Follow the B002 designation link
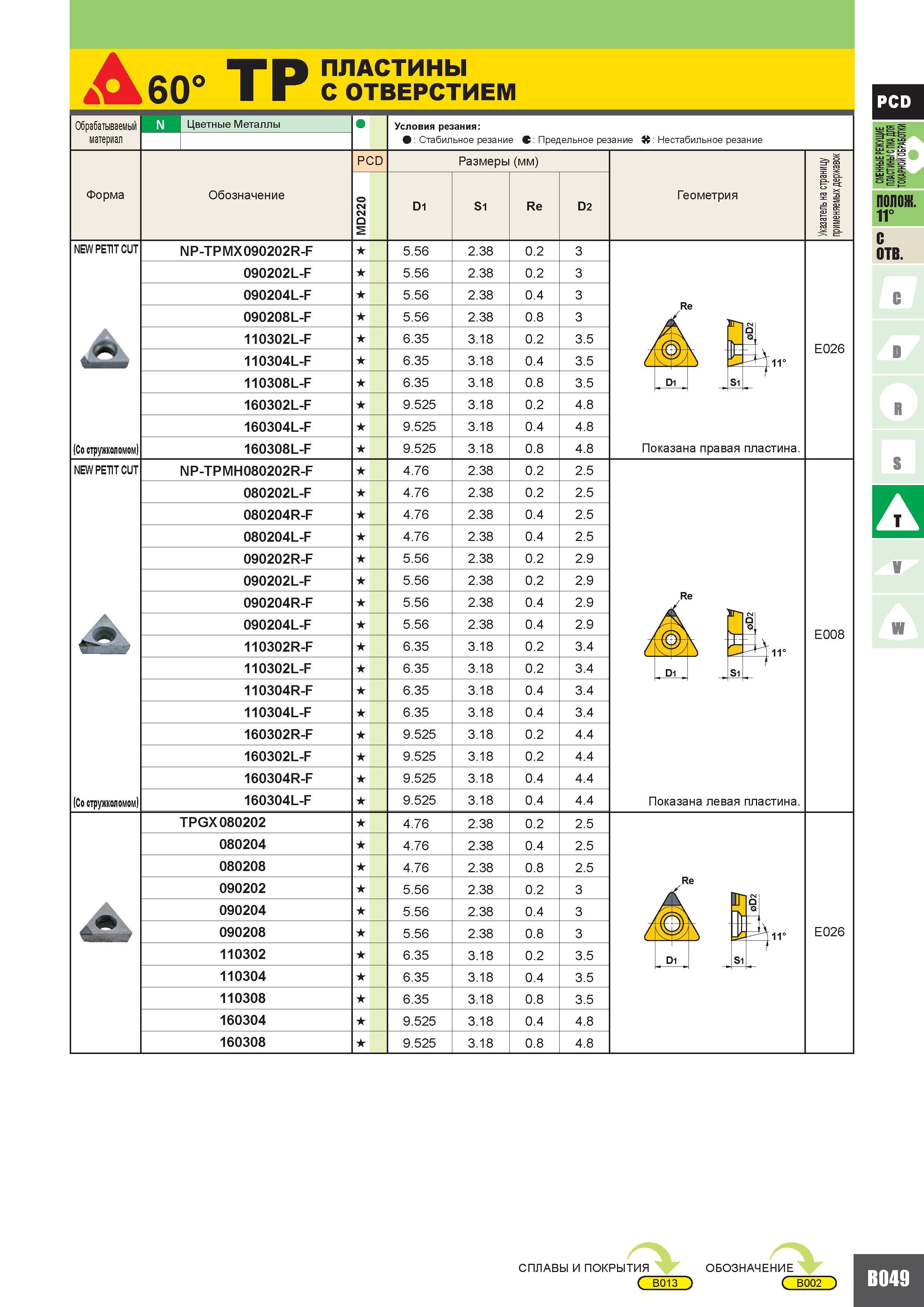The width and height of the screenshot is (924, 1307). click(808, 1283)
